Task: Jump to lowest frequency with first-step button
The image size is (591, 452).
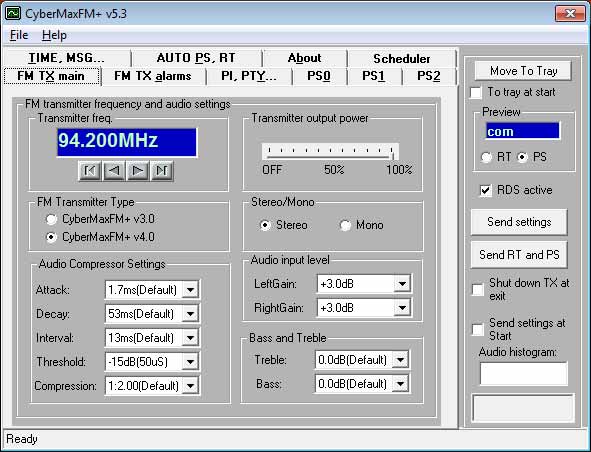Action: point(90,171)
